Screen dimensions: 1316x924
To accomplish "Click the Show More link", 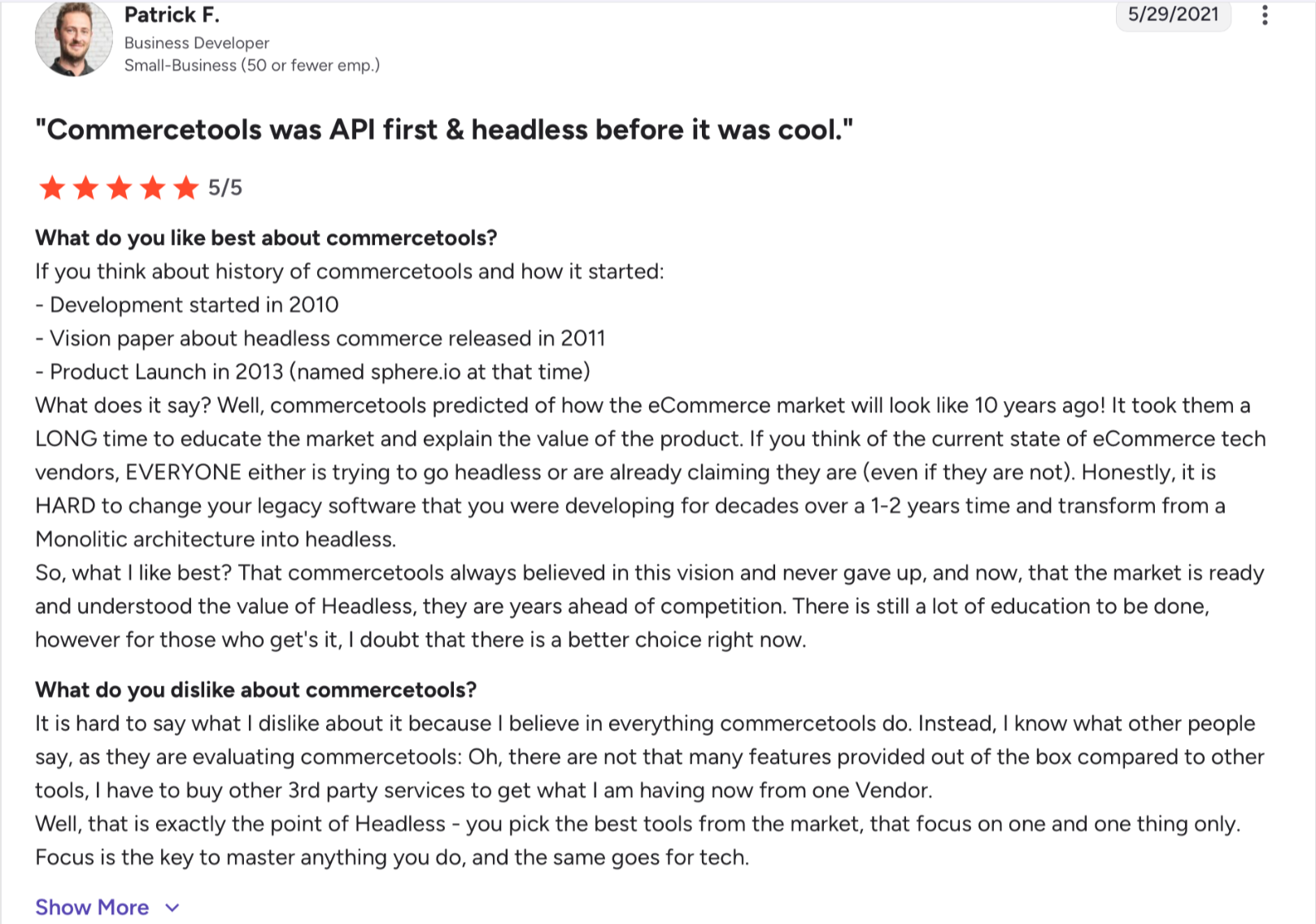I will click(x=92, y=908).
